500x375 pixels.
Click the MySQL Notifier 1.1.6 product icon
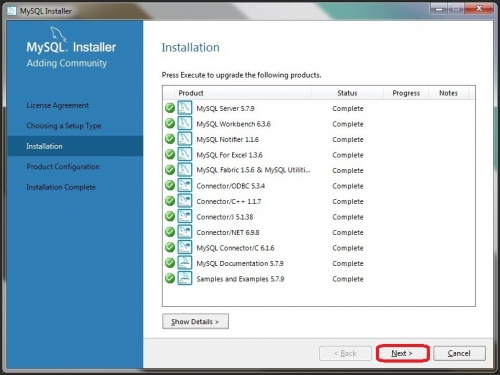point(185,139)
